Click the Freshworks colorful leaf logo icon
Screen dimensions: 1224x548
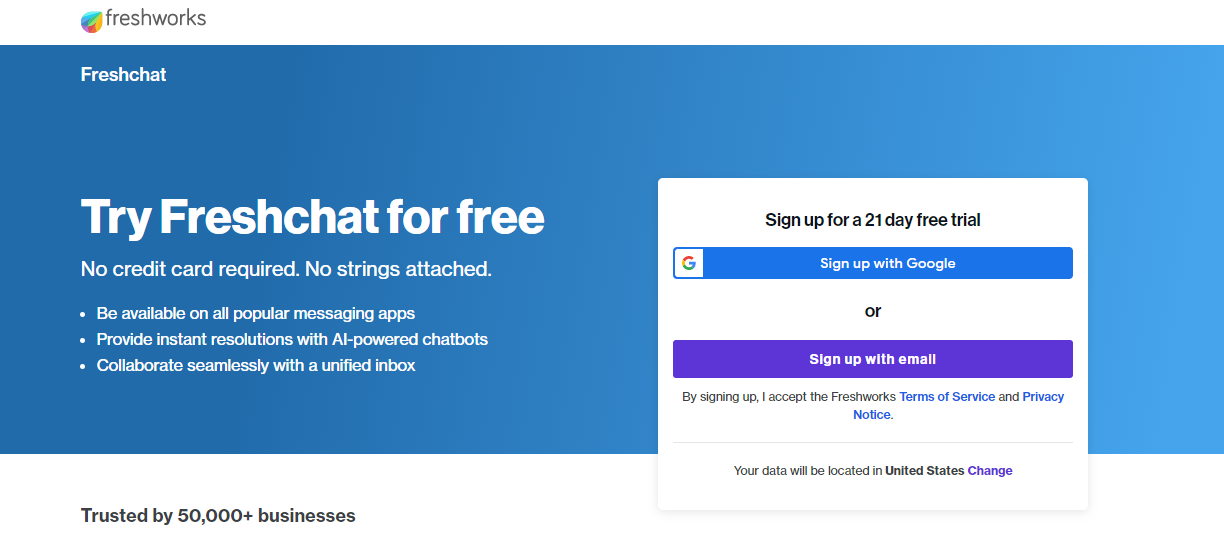coord(92,21)
